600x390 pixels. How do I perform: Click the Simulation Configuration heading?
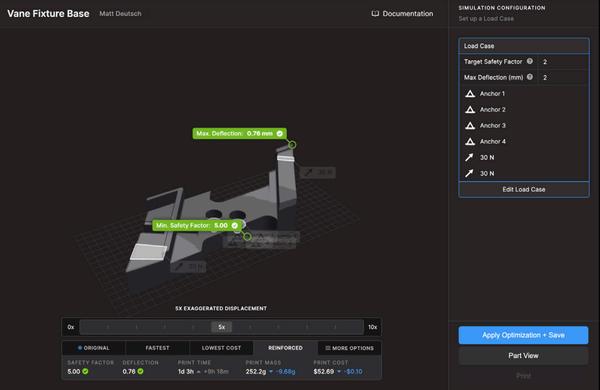(x=502, y=8)
